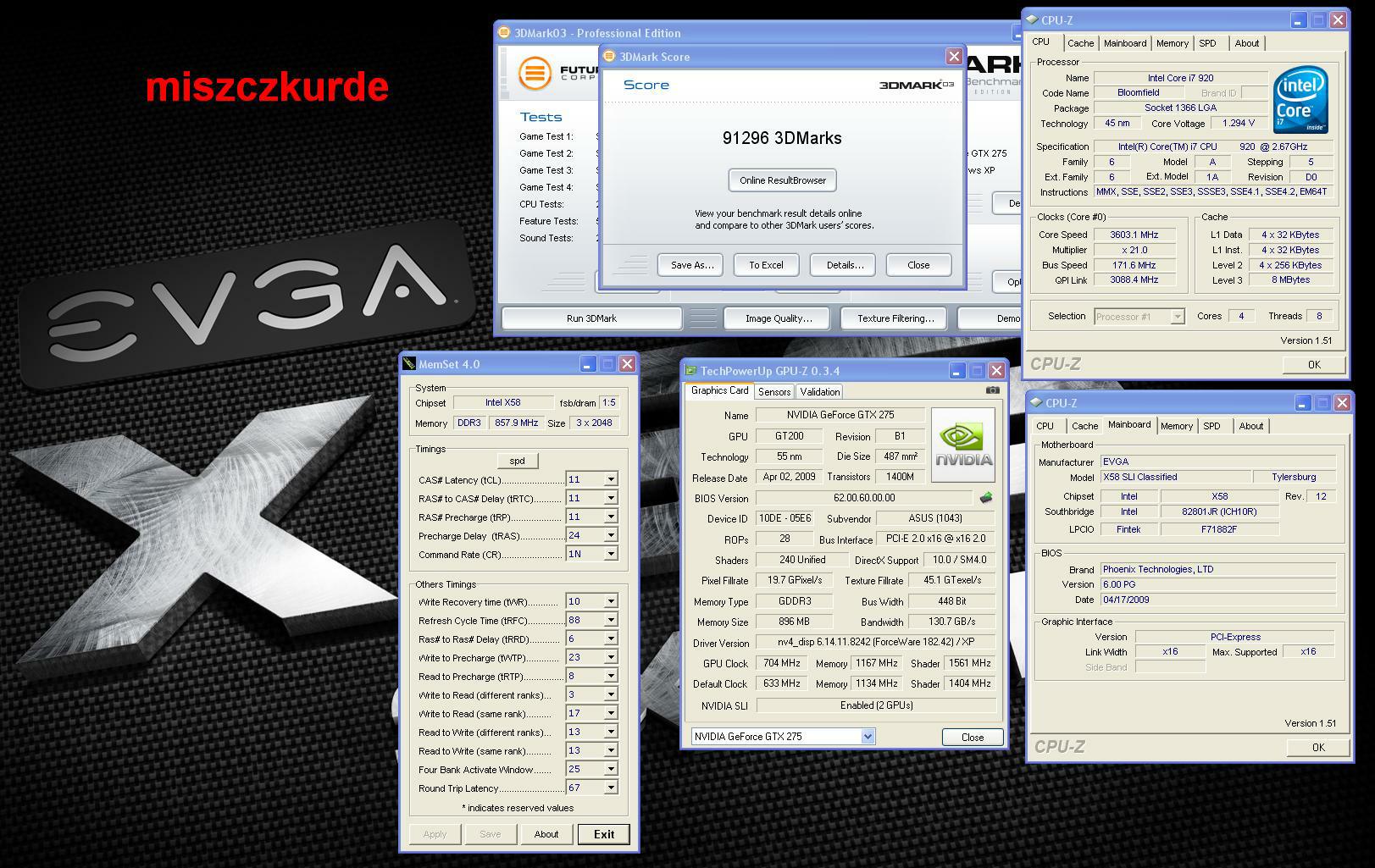The width and height of the screenshot is (1375, 868).
Task: Switch to the Validation tab in GPU-Z
Action: click(x=820, y=391)
